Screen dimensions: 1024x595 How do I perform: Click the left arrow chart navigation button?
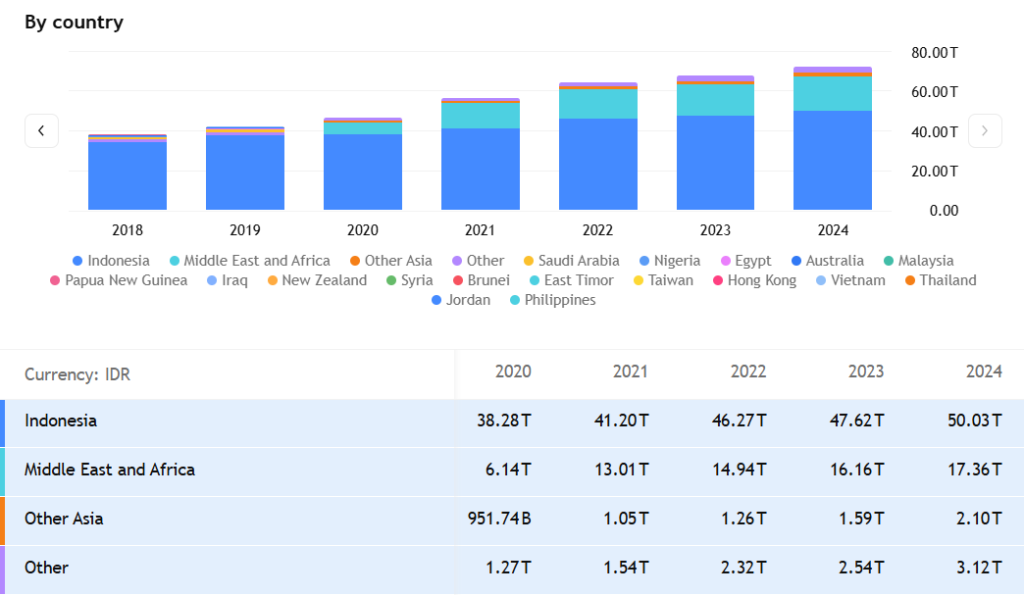tap(41, 131)
